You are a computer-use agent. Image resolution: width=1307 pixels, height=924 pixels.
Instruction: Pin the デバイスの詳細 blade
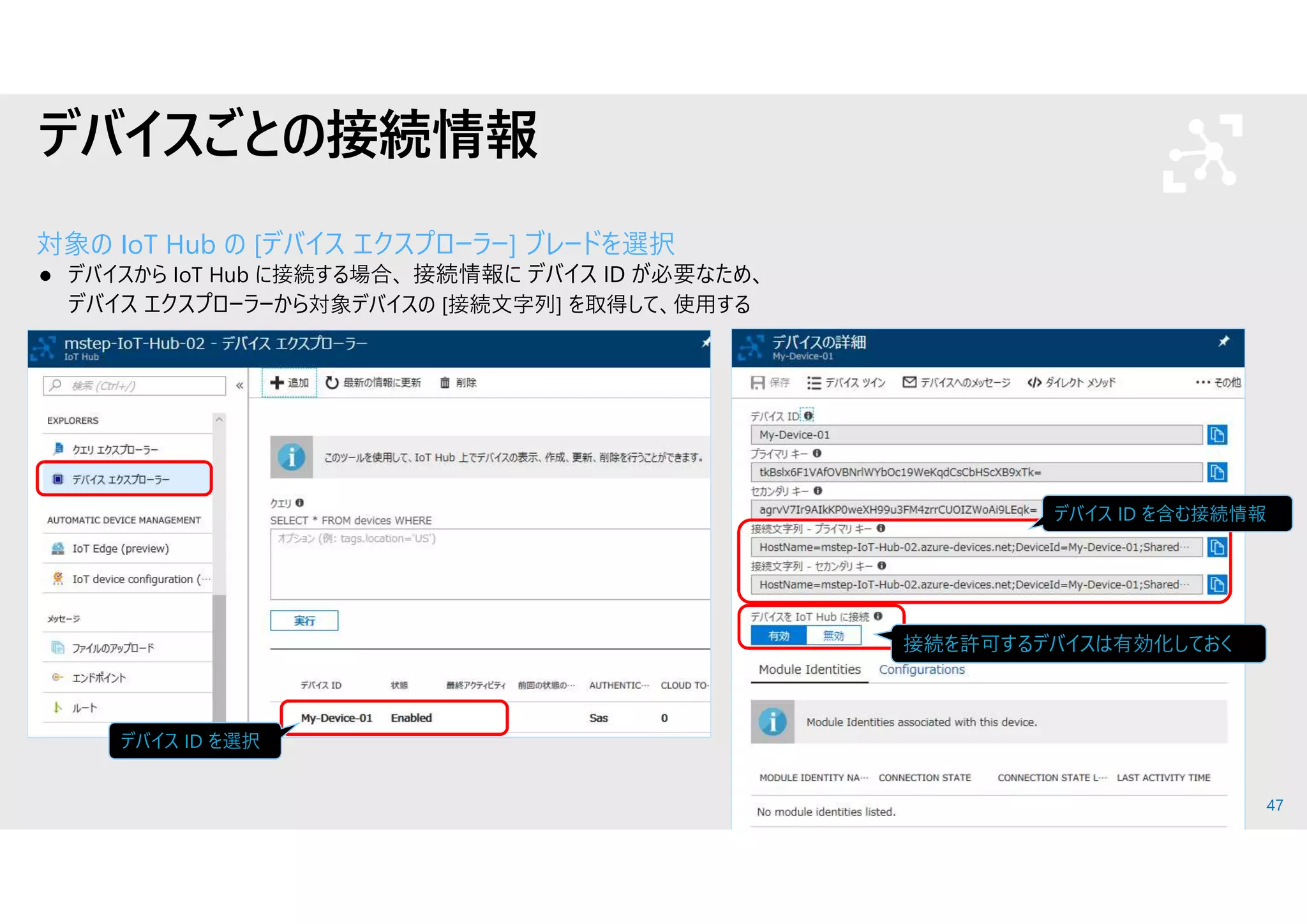click(x=1223, y=341)
